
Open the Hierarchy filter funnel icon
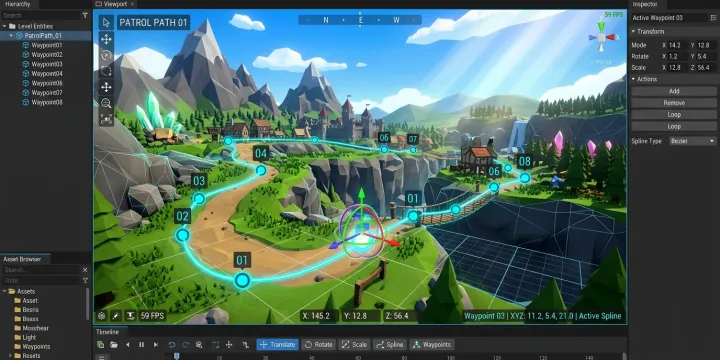[85, 16]
